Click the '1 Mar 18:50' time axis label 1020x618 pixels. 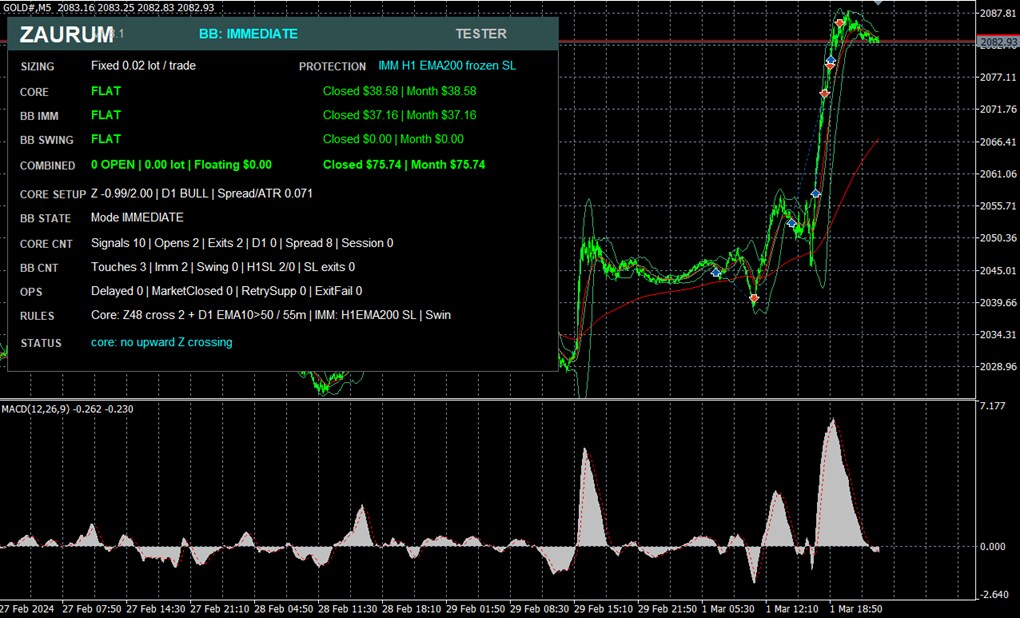pyautogui.click(x=856, y=610)
